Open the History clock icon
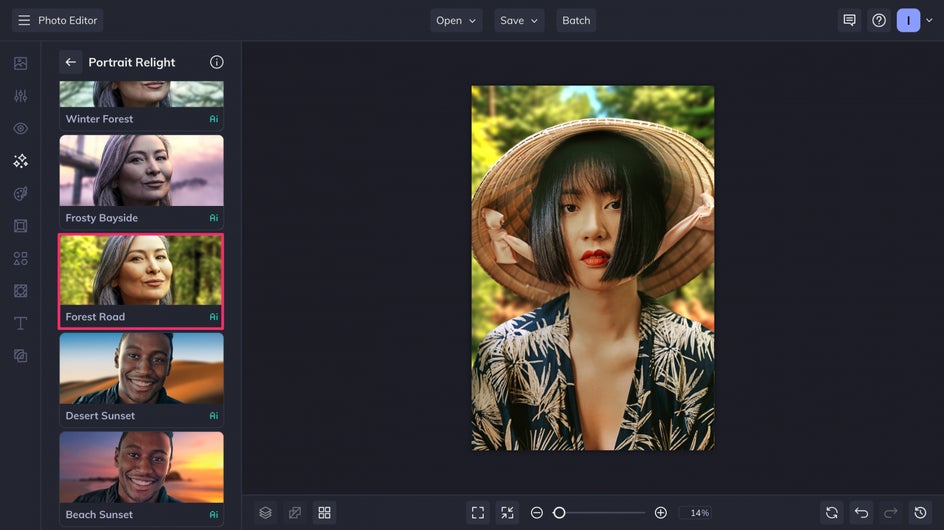 (921, 513)
